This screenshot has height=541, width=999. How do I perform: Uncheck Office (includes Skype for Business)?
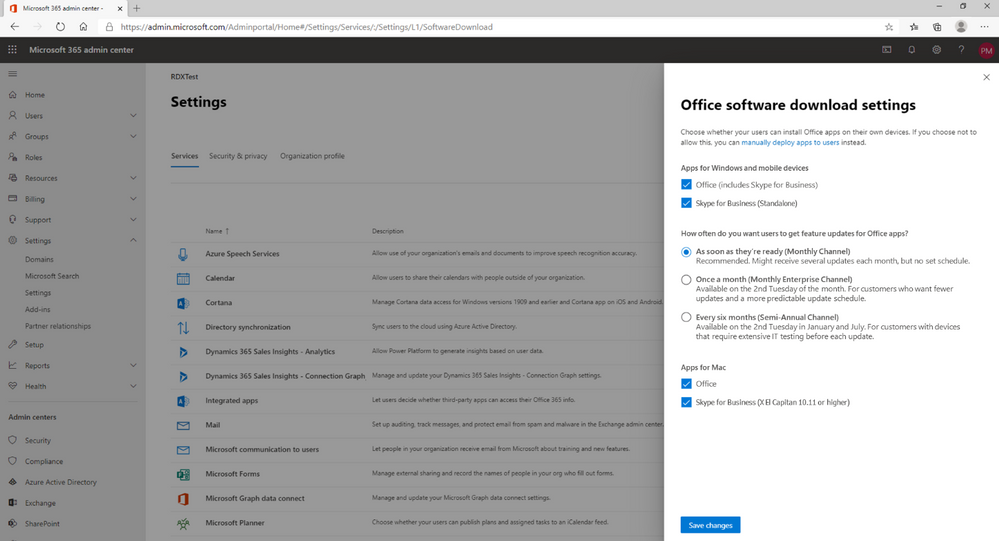coord(686,185)
